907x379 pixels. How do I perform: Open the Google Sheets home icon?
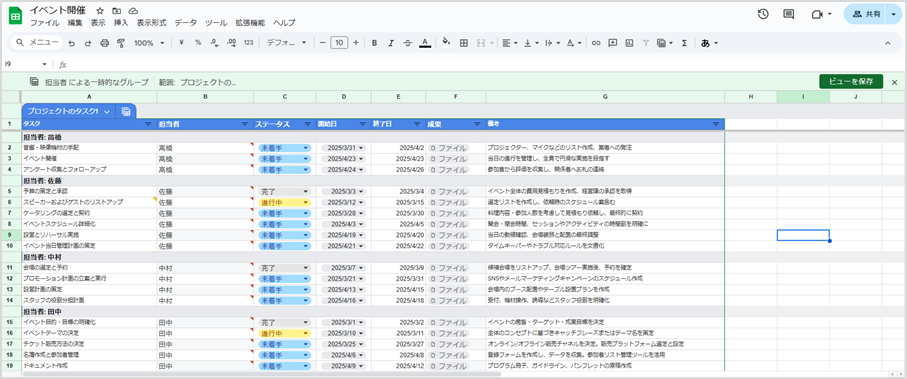click(x=16, y=16)
